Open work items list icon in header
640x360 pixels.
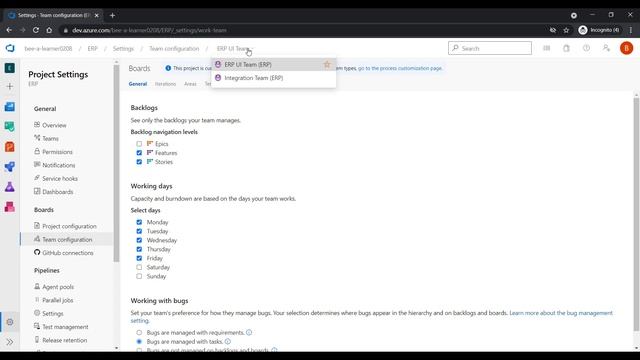click(x=547, y=48)
